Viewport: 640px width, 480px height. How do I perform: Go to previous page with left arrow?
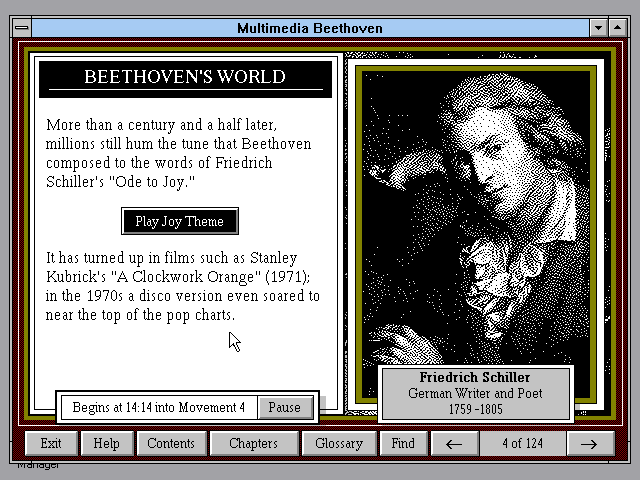[x=454, y=443]
